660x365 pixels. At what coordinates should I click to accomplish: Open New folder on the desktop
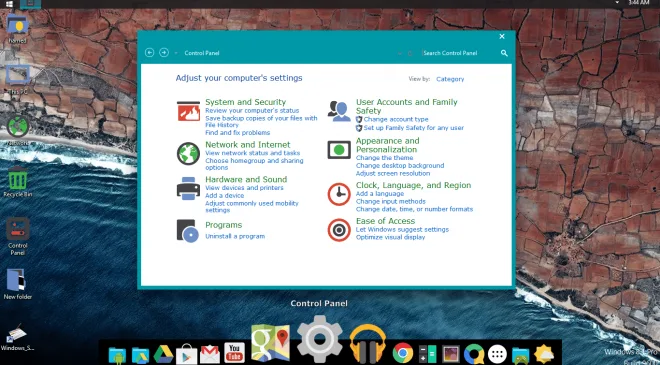pyautogui.click(x=18, y=284)
